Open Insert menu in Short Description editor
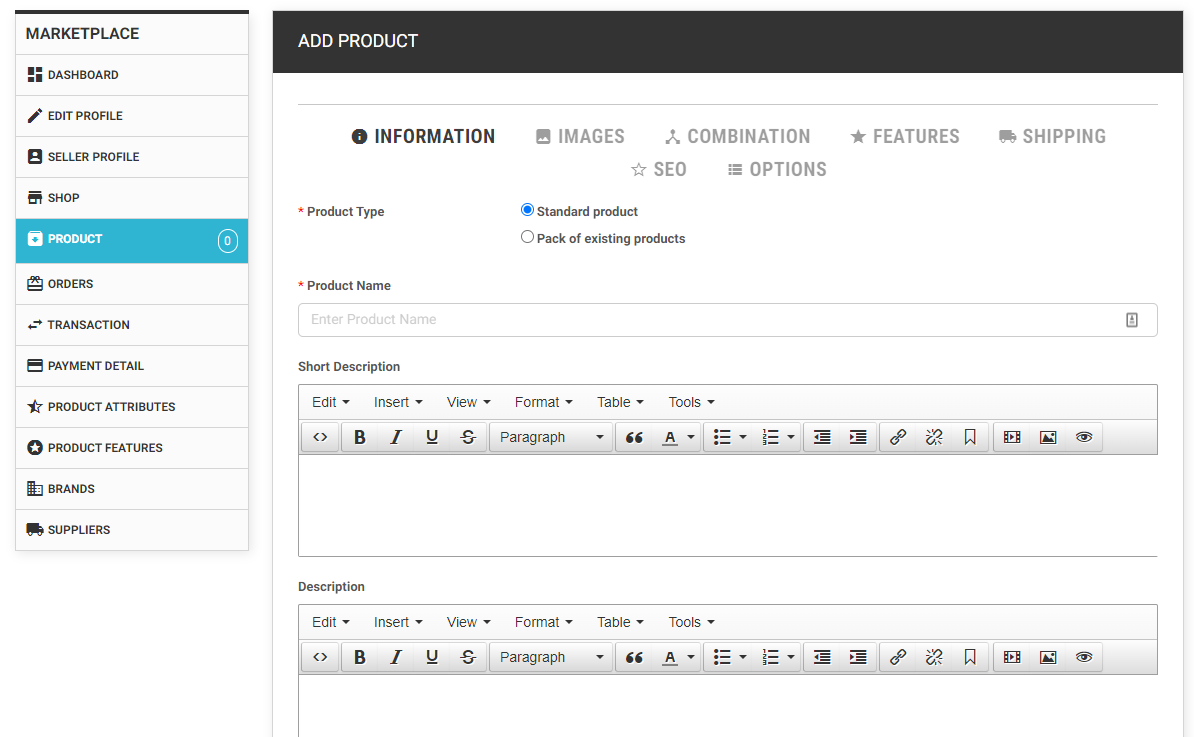 [397, 402]
